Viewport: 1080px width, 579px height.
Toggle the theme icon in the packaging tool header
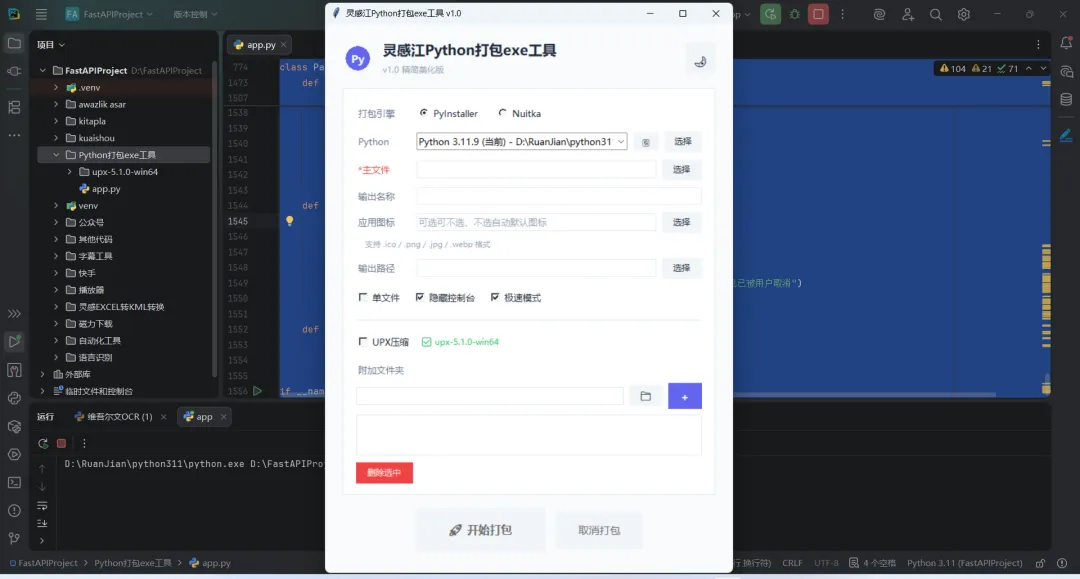coord(700,62)
